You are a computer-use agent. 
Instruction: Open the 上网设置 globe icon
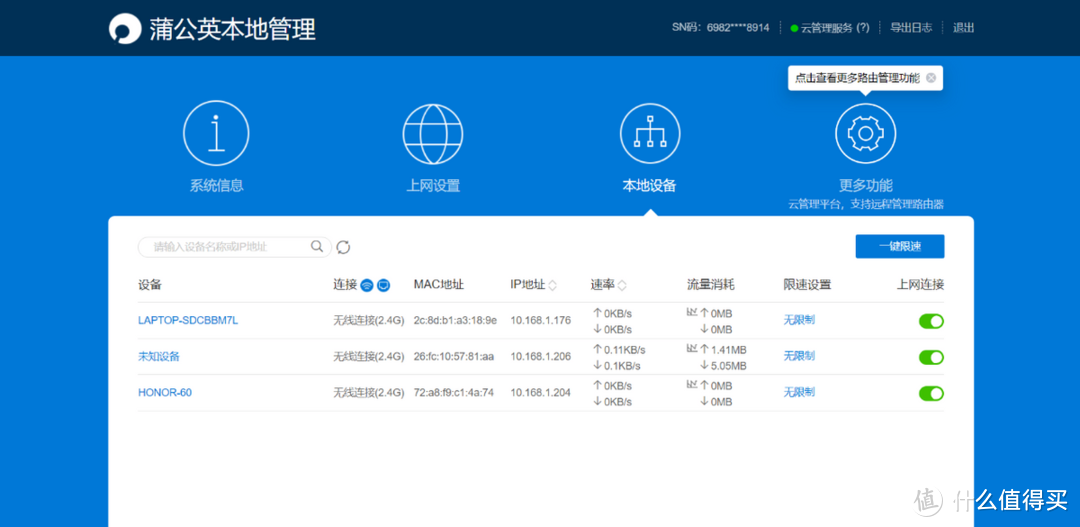pyautogui.click(x=433, y=134)
